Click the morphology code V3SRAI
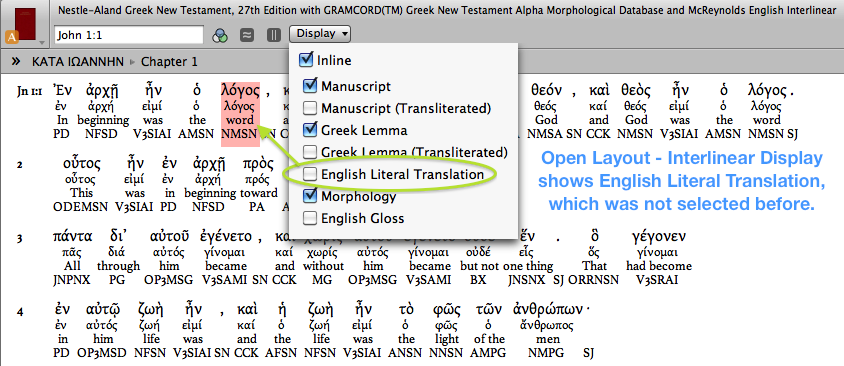Viewport: 844px width, 366px height. coord(657,280)
